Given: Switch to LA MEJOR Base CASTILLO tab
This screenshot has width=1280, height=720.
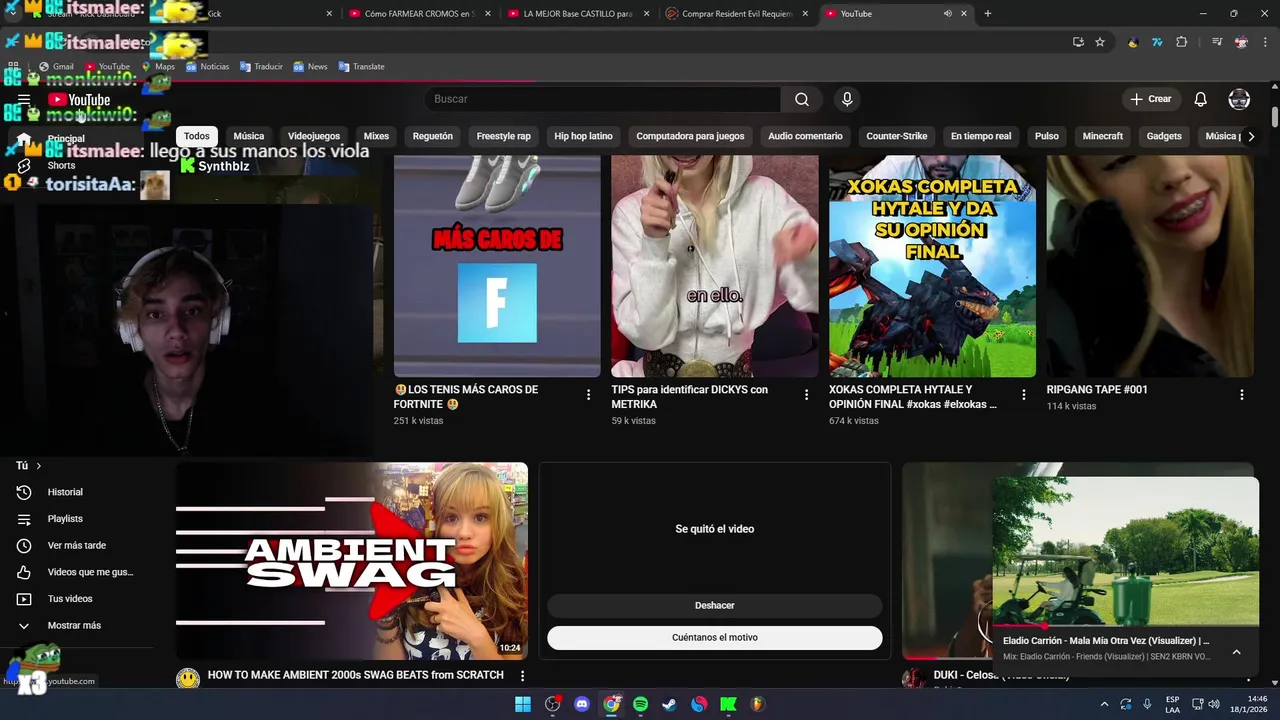Looking at the screenshot, I should 578,14.
